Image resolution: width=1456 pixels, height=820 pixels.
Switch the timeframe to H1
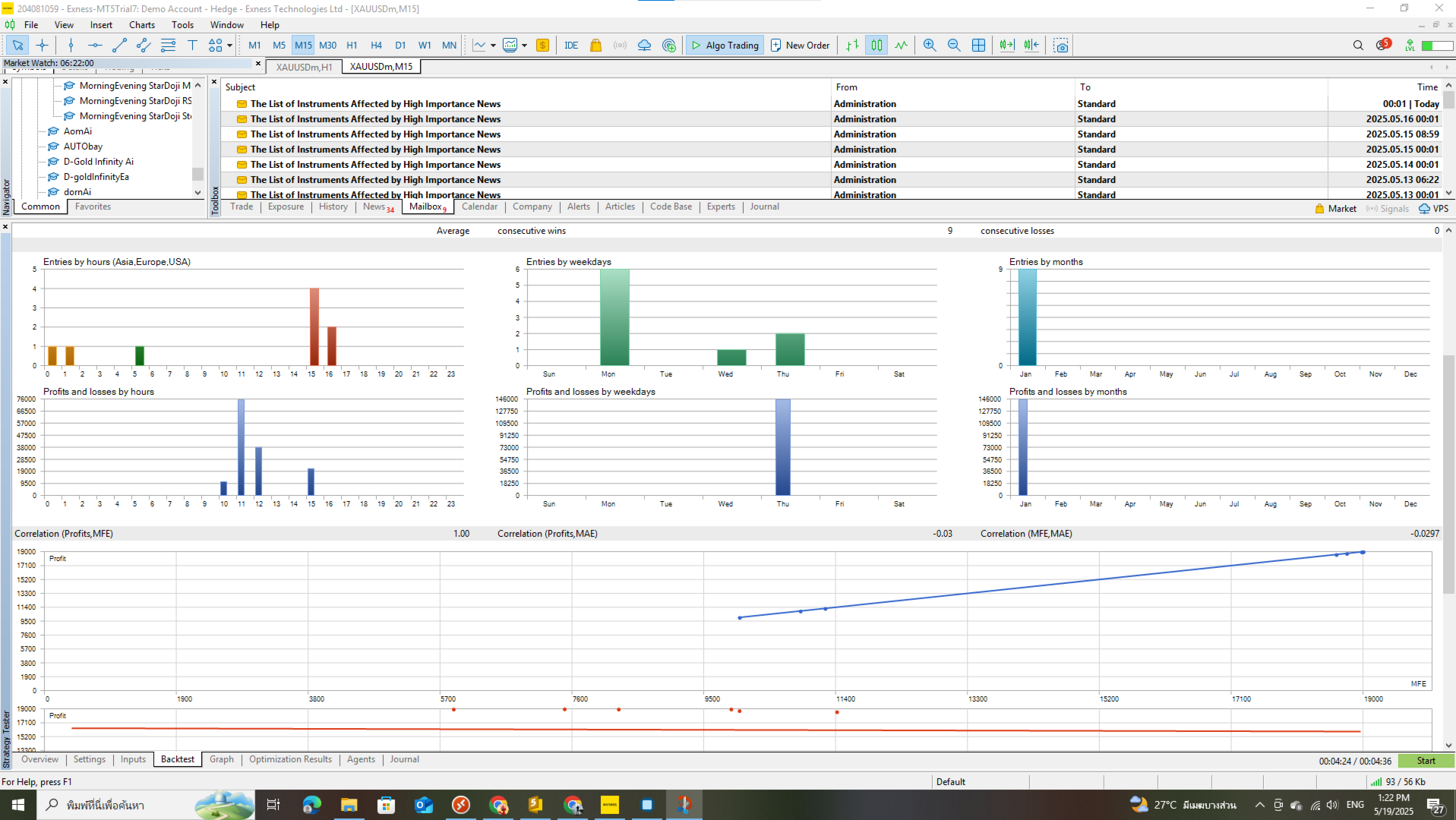tap(352, 46)
